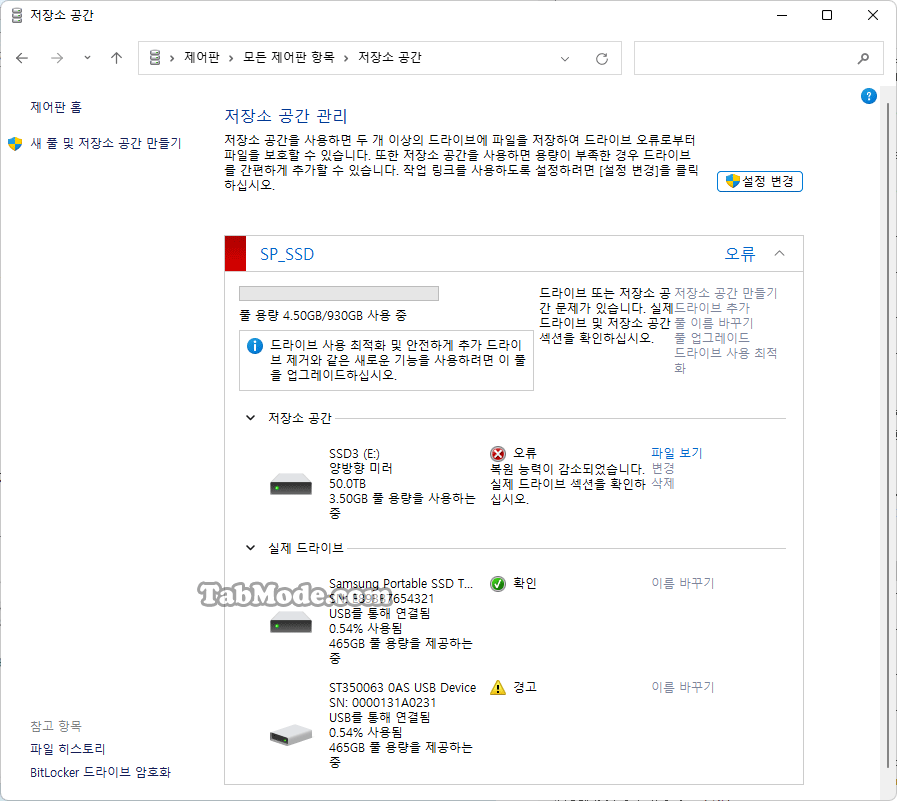This screenshot has width=897, height=801.
Task: Click the 설정 변경 button
Action: pyautogui.click(x=760, y=181)
